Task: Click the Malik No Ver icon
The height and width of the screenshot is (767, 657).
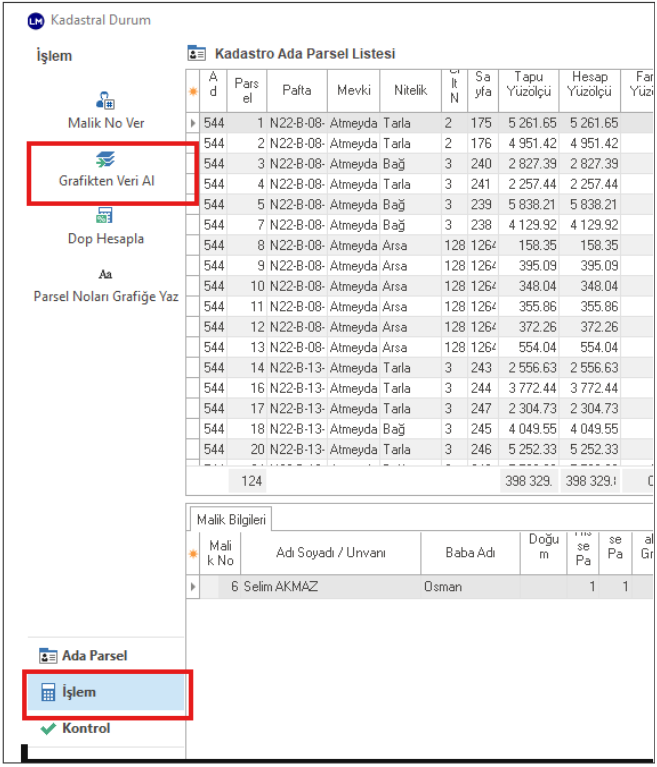Action: [106, 101]
